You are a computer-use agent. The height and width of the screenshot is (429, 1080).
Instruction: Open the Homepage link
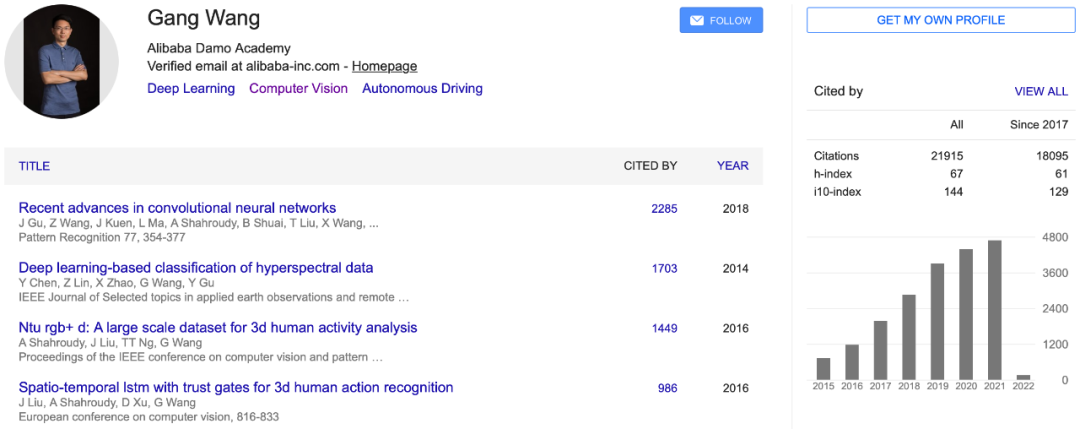[384, 66]
